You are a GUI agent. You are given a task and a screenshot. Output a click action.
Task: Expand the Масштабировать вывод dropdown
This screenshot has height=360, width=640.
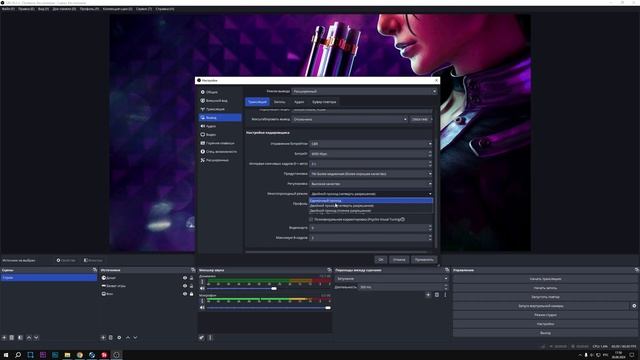point(349,119)
